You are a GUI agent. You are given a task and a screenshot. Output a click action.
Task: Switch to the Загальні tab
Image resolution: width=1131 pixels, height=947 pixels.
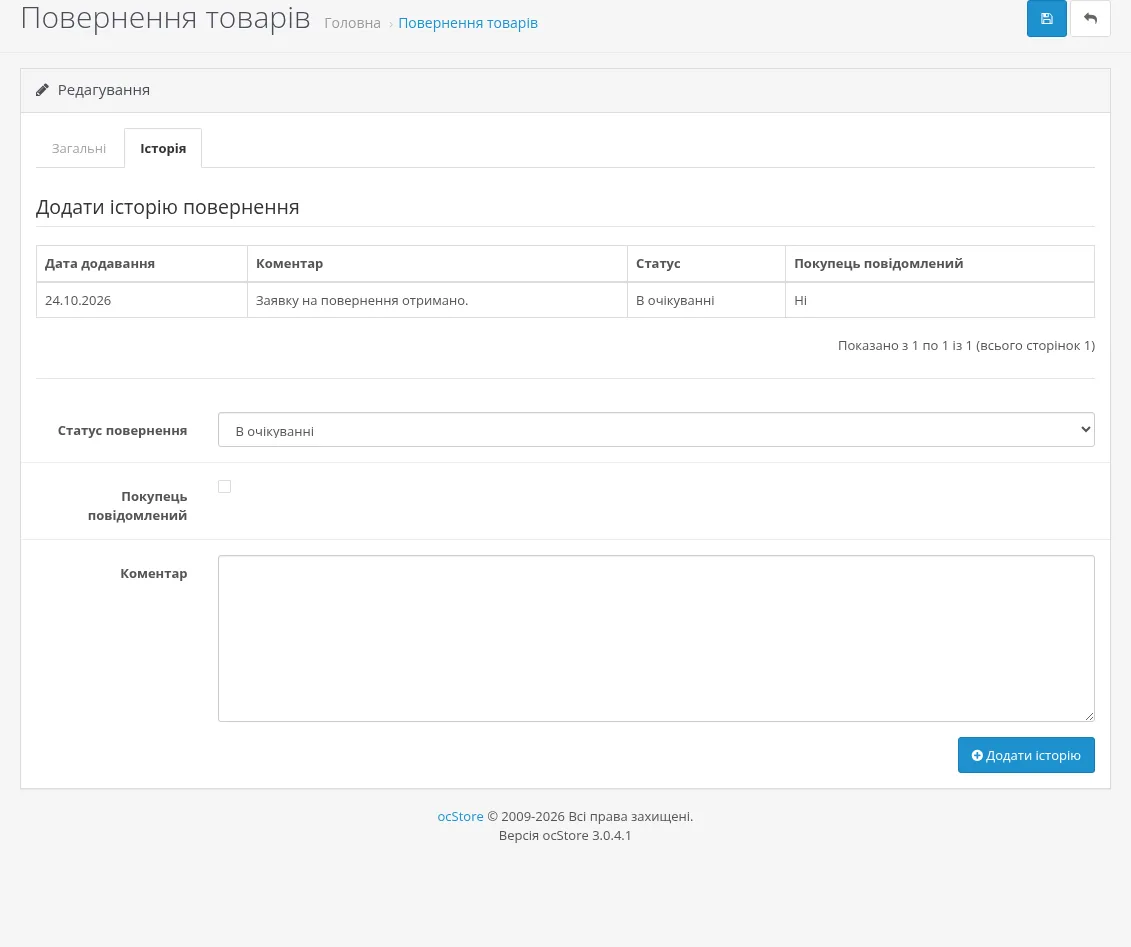tap(79, 149)
